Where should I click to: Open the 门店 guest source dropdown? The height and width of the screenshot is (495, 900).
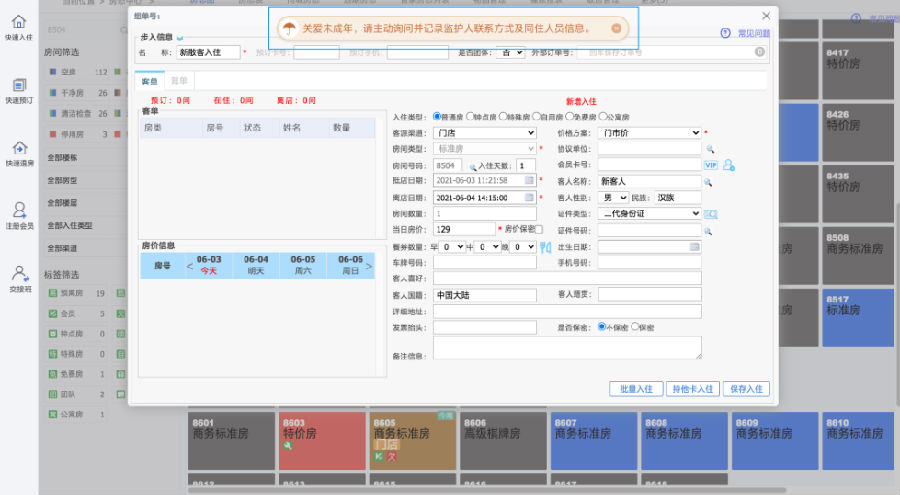[484, 133]
